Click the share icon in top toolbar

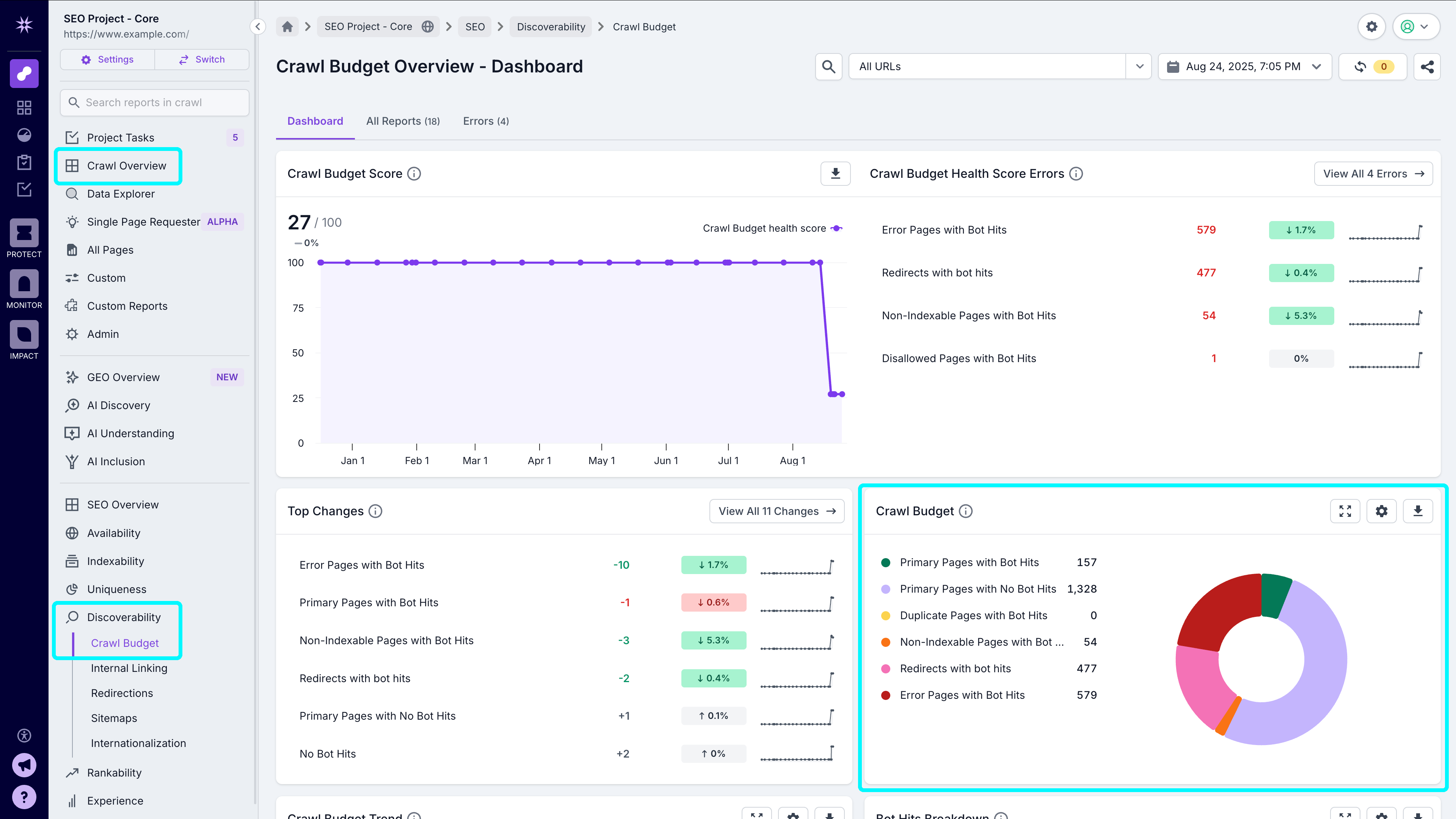(x=1427, y=66)
